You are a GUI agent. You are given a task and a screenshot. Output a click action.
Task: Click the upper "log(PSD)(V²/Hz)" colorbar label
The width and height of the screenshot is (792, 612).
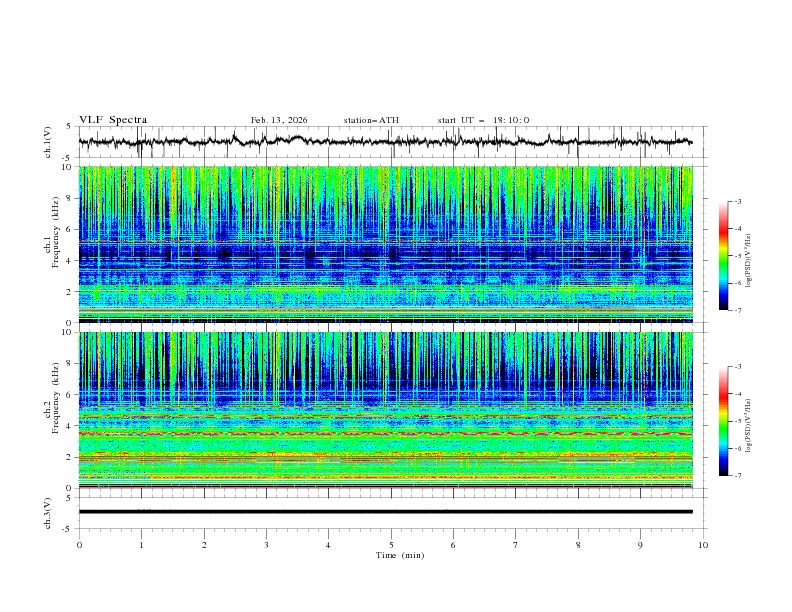(749, 261)
